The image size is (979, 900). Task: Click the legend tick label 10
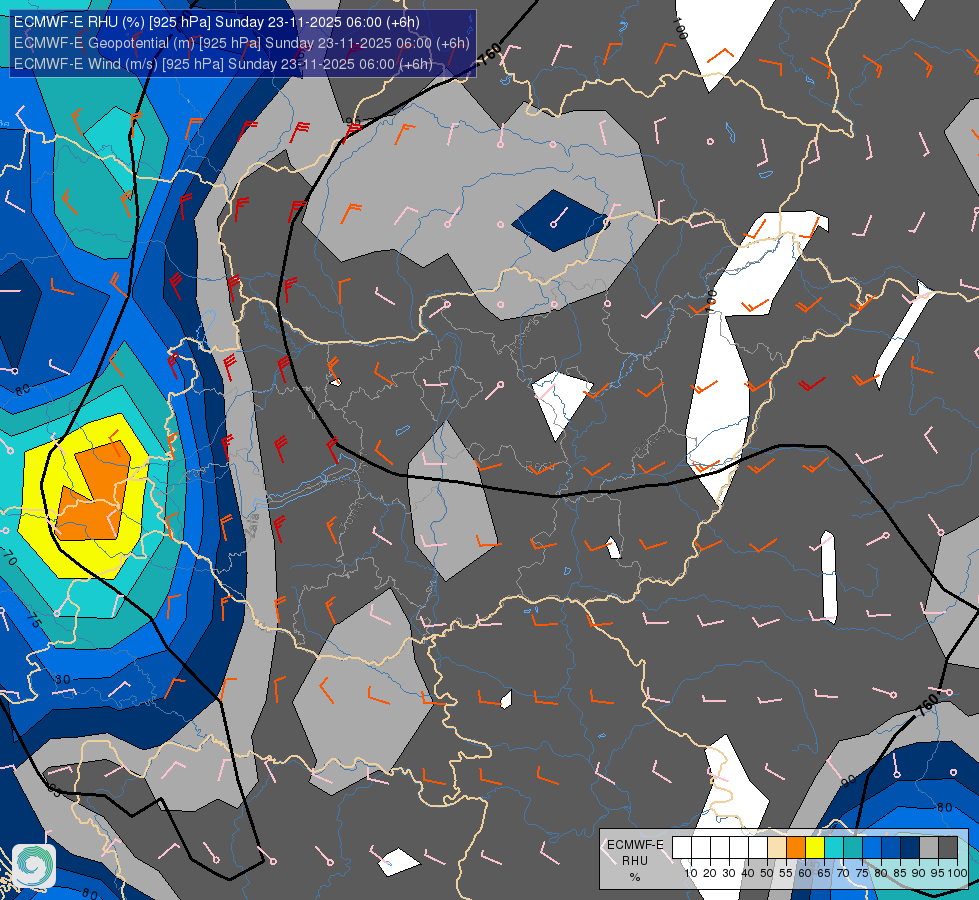click(691, 873)
